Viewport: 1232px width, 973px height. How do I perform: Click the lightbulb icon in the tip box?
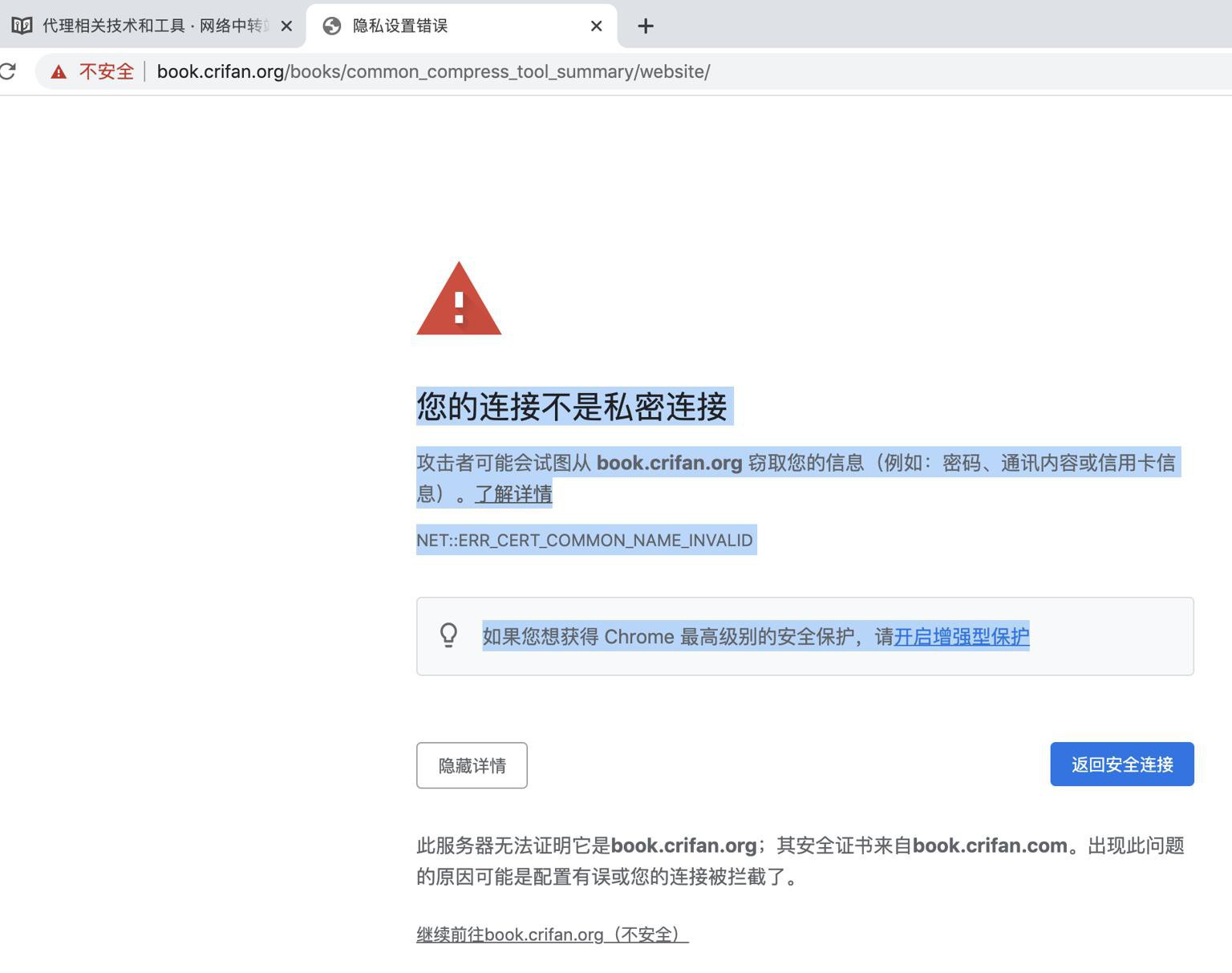(x=449, y=635)
